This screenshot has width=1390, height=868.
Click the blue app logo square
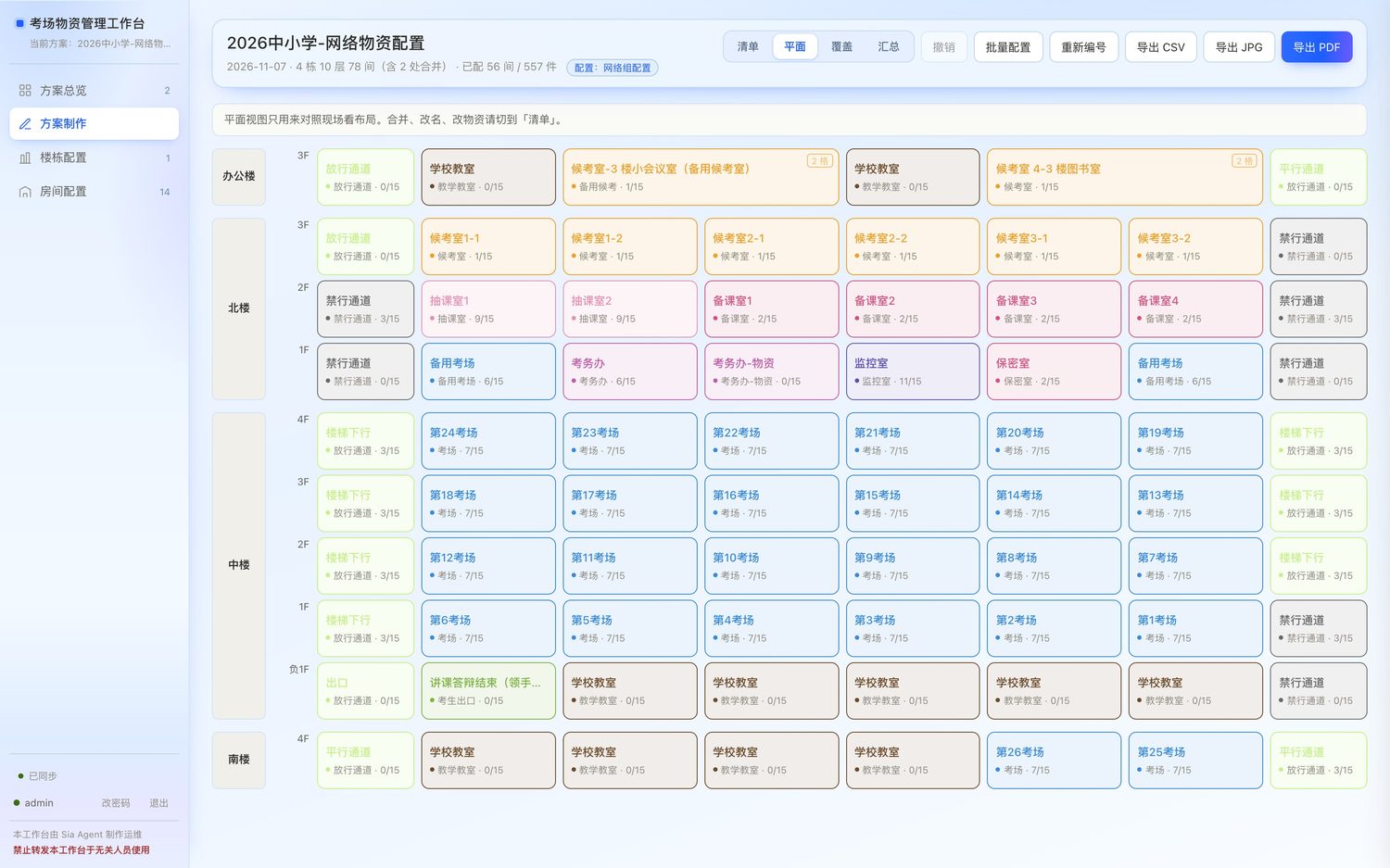point(19,23)
